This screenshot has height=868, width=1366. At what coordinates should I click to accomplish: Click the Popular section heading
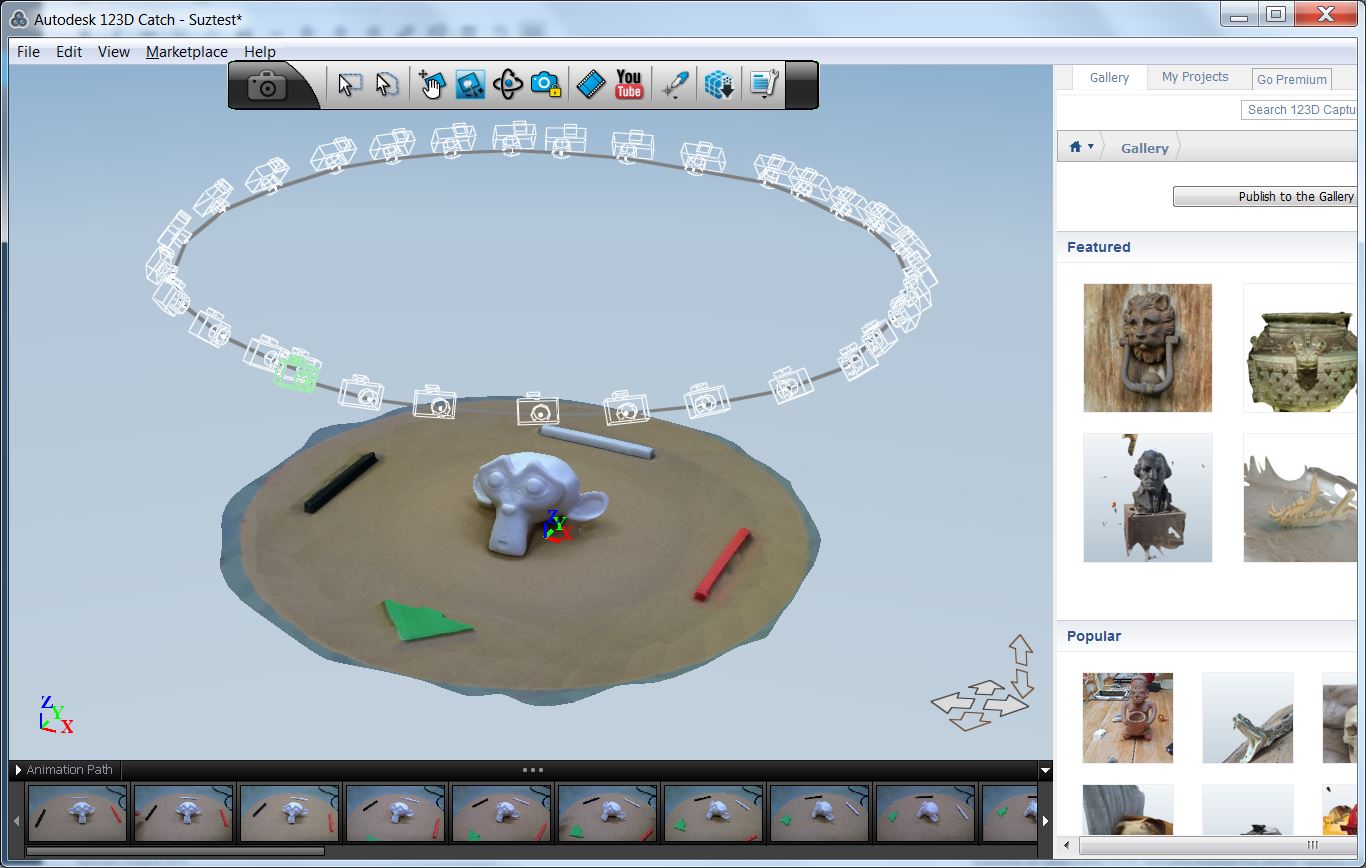coord(1094,636)
